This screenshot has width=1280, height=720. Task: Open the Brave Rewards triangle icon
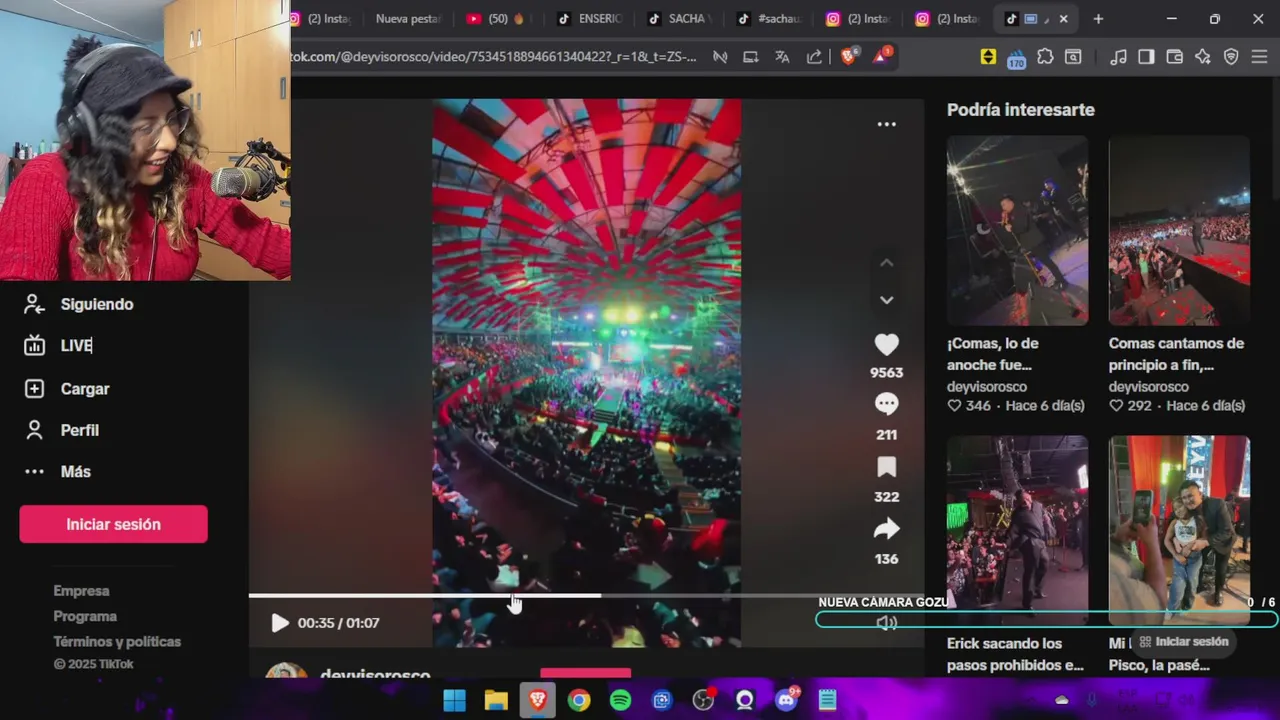click(x=882, y=56)
